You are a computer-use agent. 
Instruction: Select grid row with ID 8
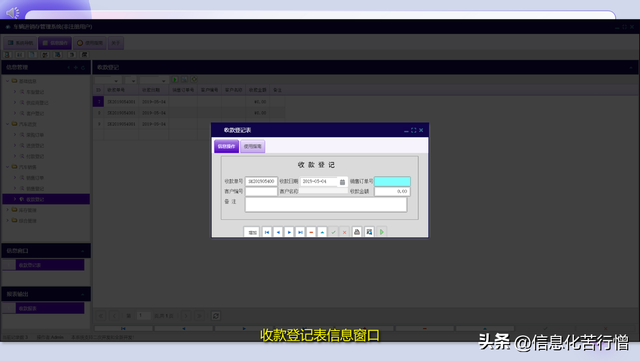(189, 112)
